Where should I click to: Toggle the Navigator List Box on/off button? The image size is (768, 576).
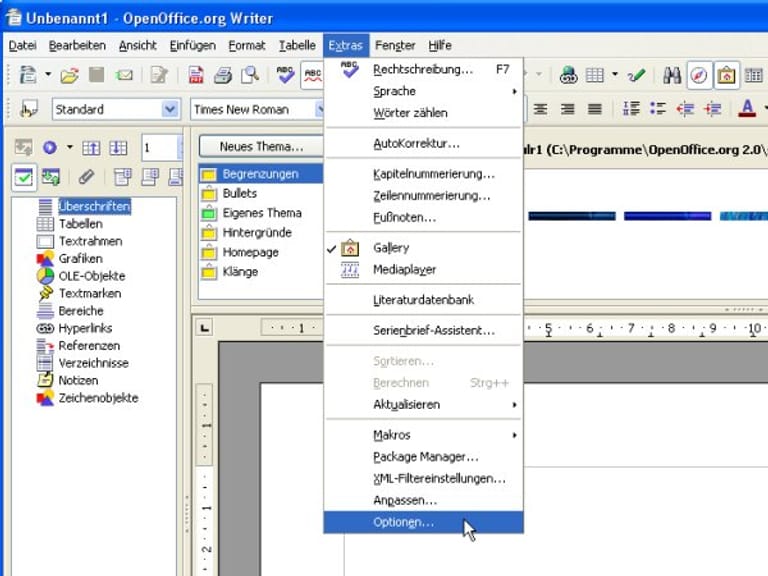click(24, 177)
